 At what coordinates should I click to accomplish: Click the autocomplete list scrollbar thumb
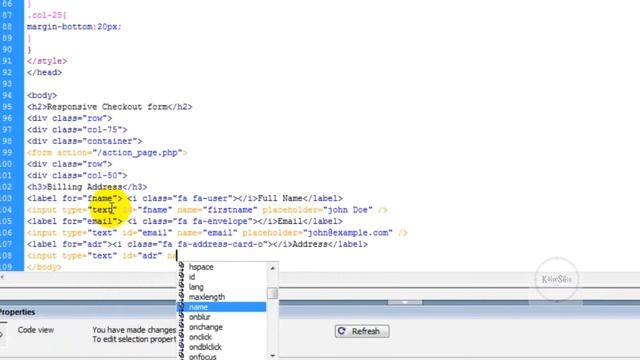pyautogui.click(x=272, y=293)
